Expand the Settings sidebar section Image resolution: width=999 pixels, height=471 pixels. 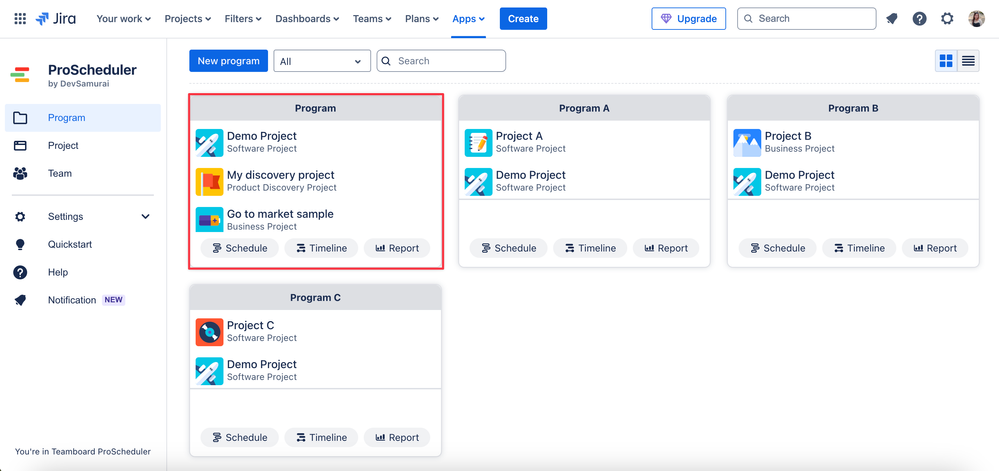83,217
